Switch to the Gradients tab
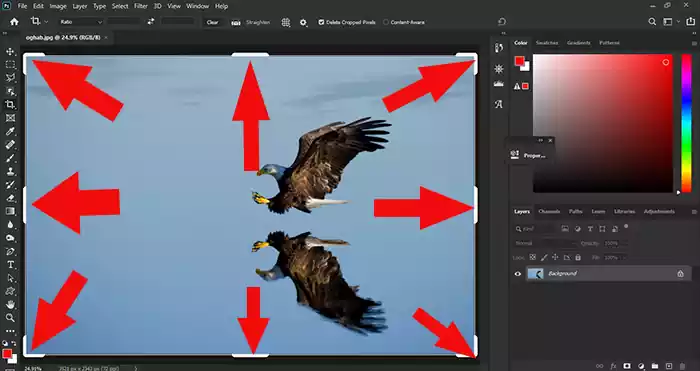Viewport: 700px width, 371px height. pyautogui.click(x=579, y=43)
